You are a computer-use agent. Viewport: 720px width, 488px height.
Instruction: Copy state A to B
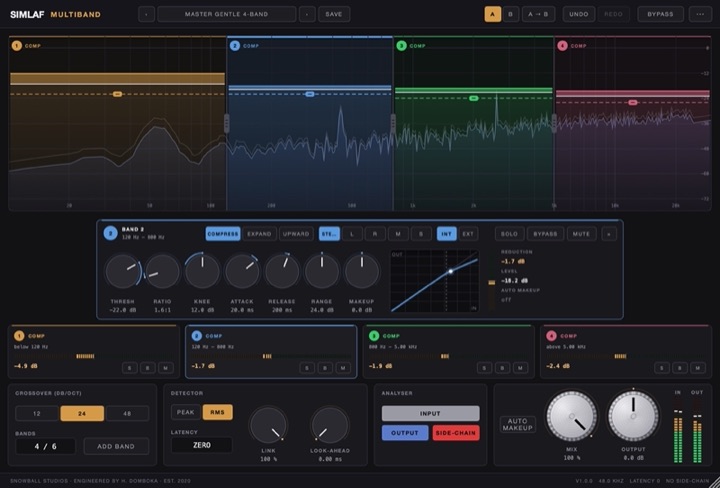[538, 14]
